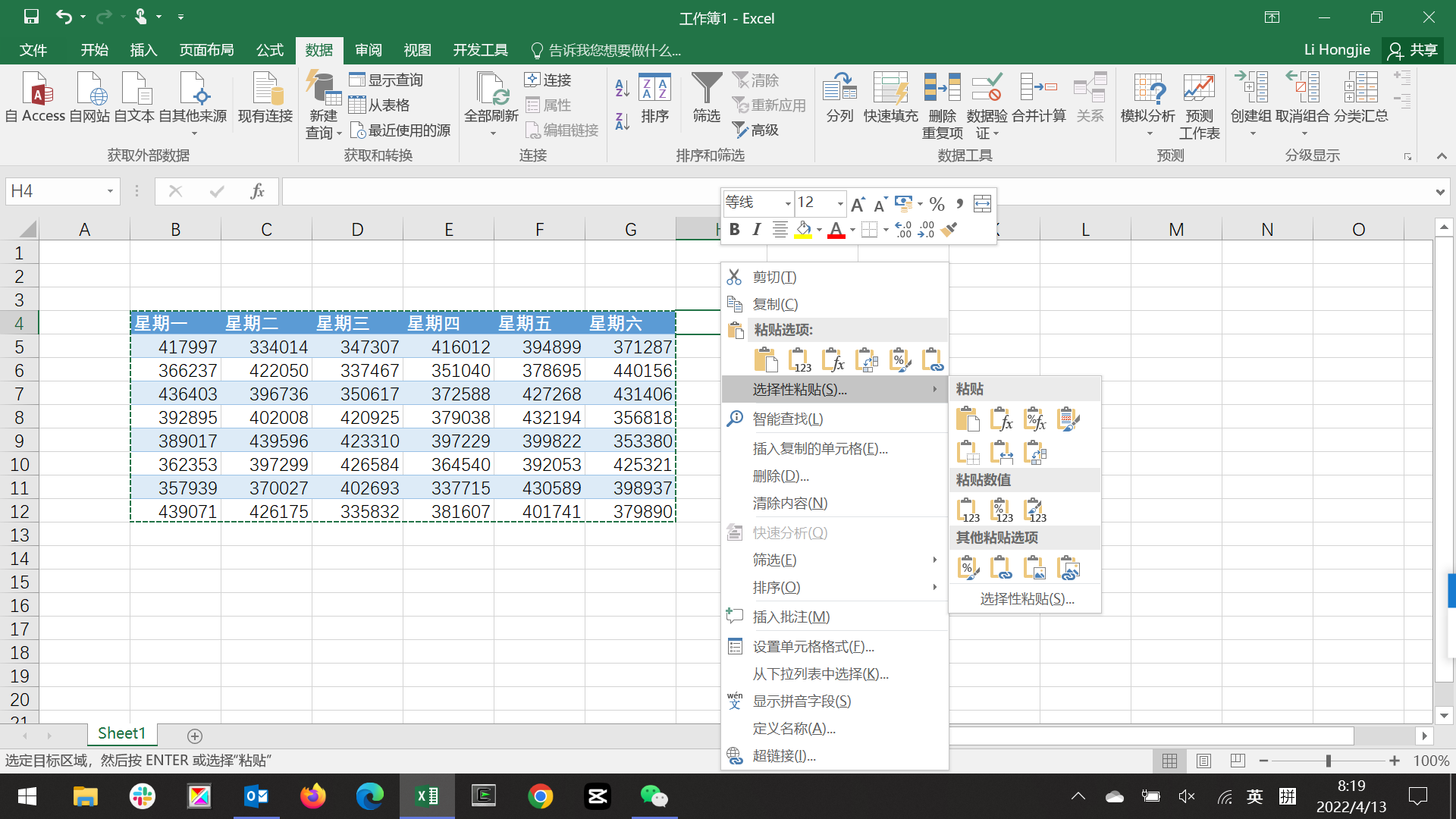The height and width of the screenshot is (819, 1456).
Task: Click Paste Keep Source Column Widths icon
Action: [x=1002, y=453]
